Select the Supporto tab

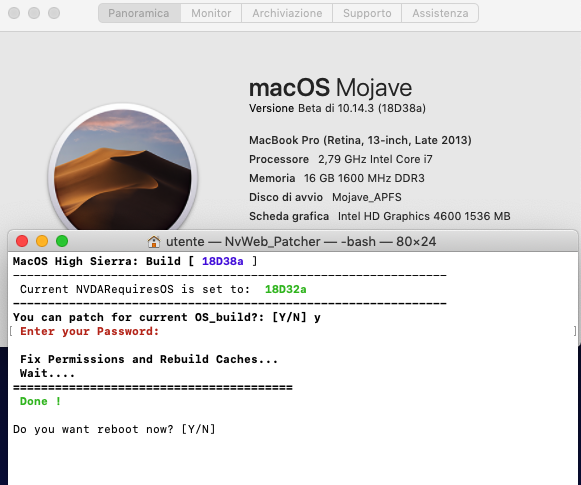coord(367,13)
